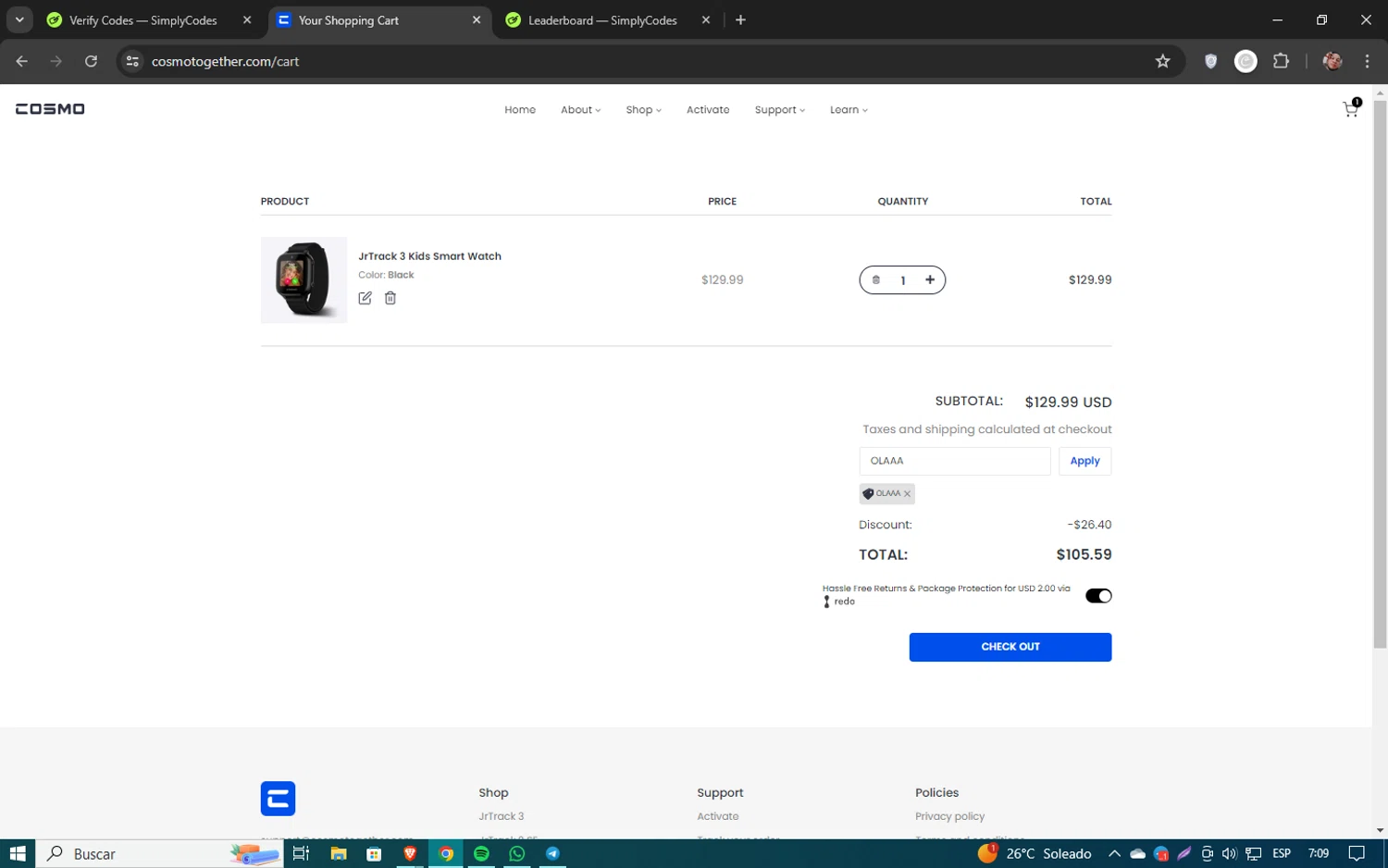Screen dimensions: 1388x868
Task: Switch to Verify Codes — SimplyCodes tab
Action: [x=143, y=19]
